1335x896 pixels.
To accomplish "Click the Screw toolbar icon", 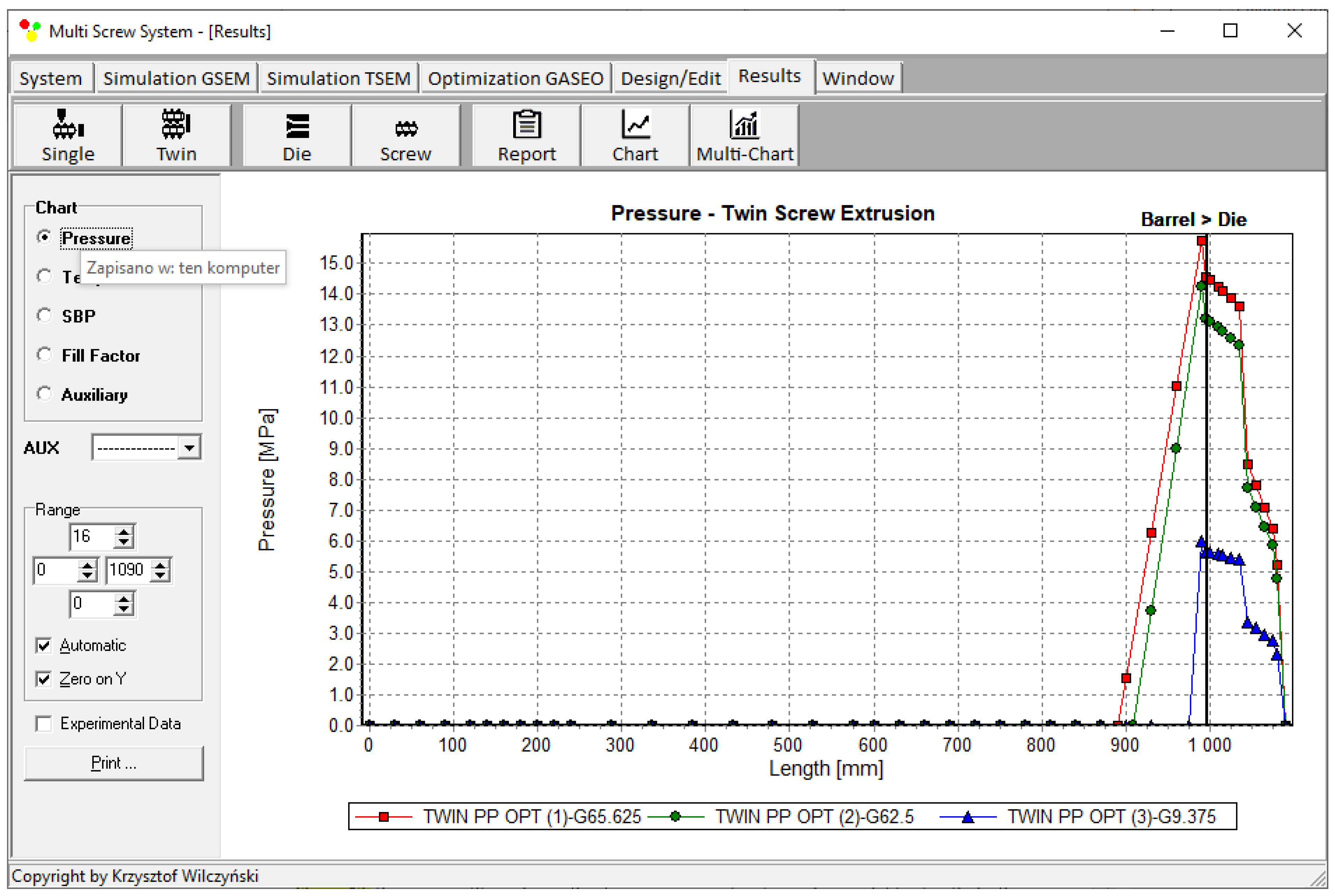I will 406,136.
